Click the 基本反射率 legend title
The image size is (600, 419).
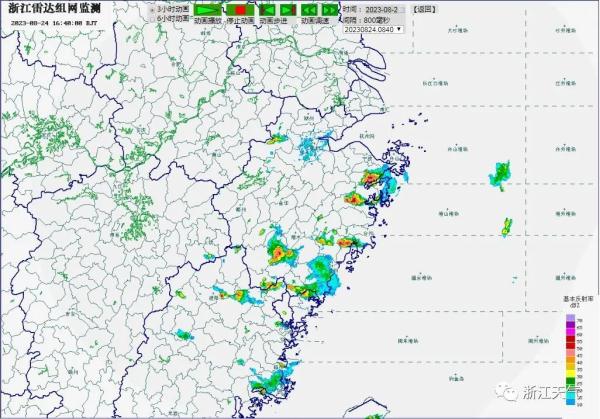[578, 298]
